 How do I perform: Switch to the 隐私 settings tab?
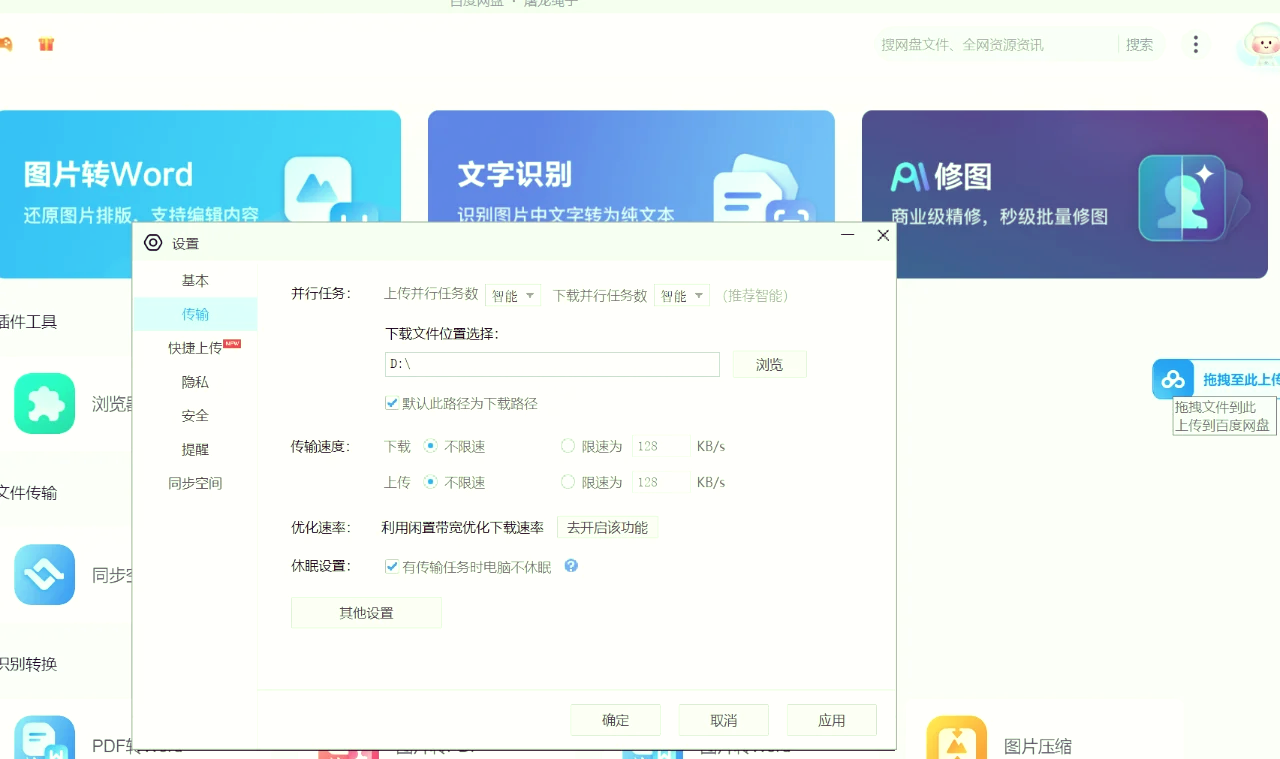[x=195, y=381]
